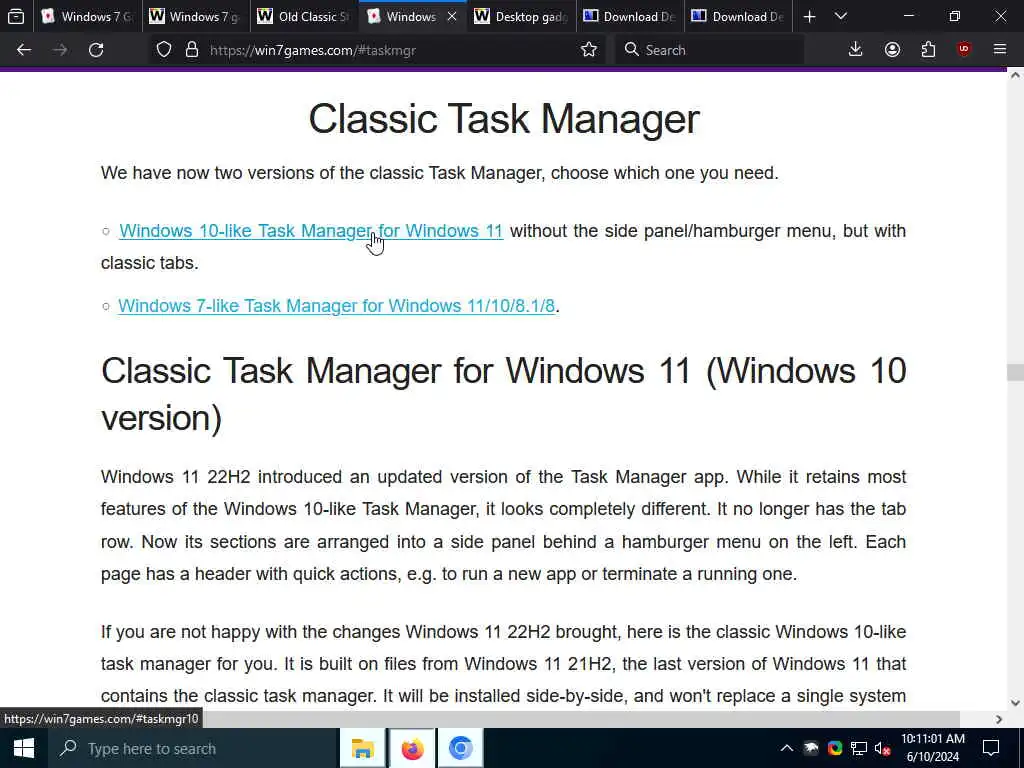Show site security padlock info
The width and height of the screenshot is (1024, 768).
191,50
